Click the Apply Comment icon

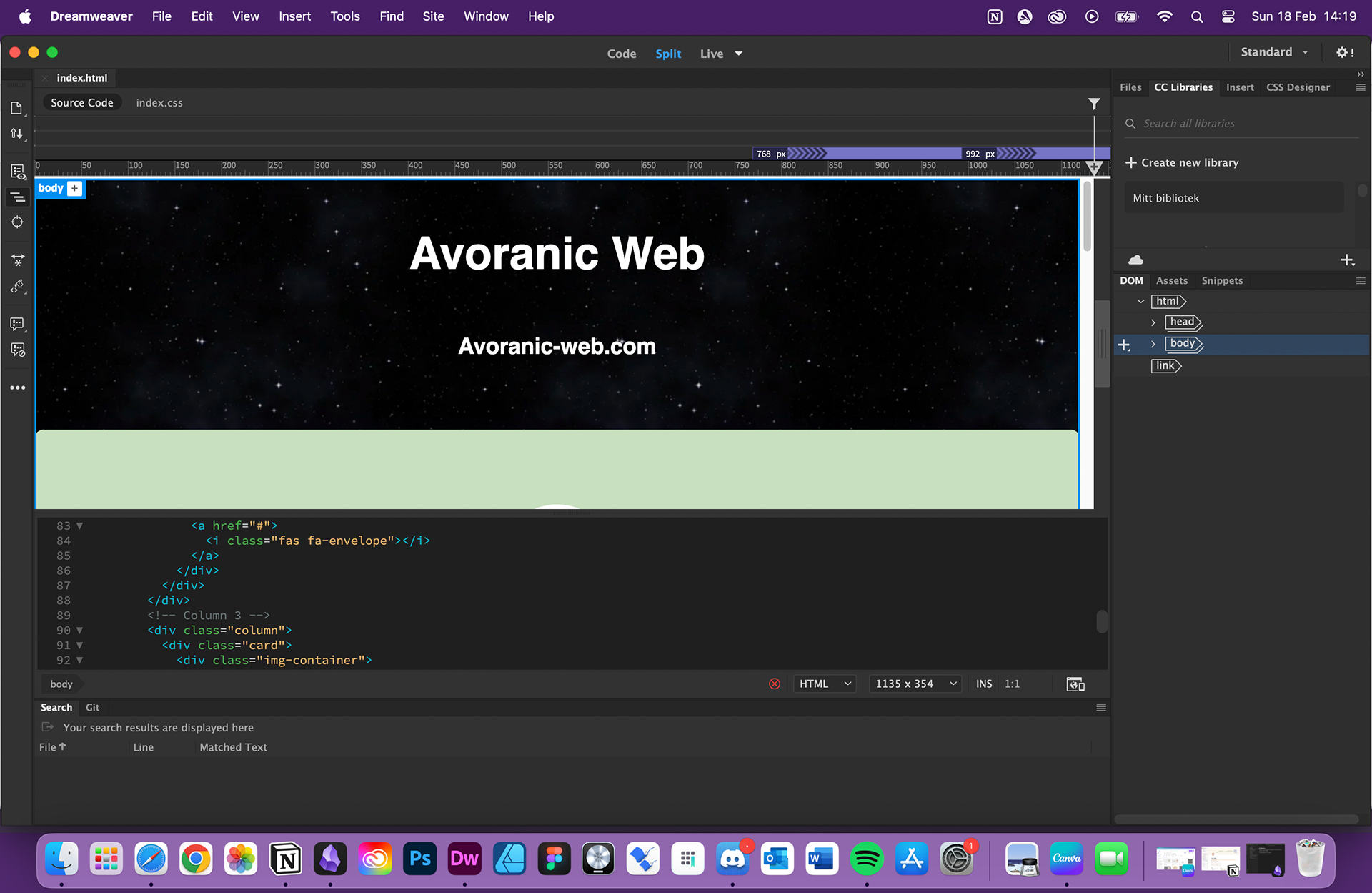point(18,324)
